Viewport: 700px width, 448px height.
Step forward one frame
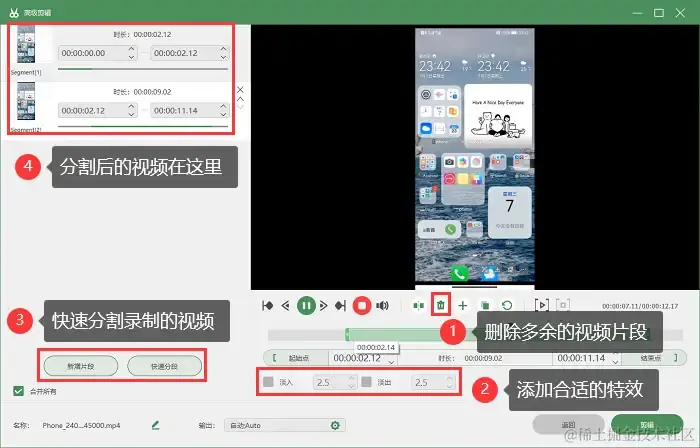coord(324,306)
